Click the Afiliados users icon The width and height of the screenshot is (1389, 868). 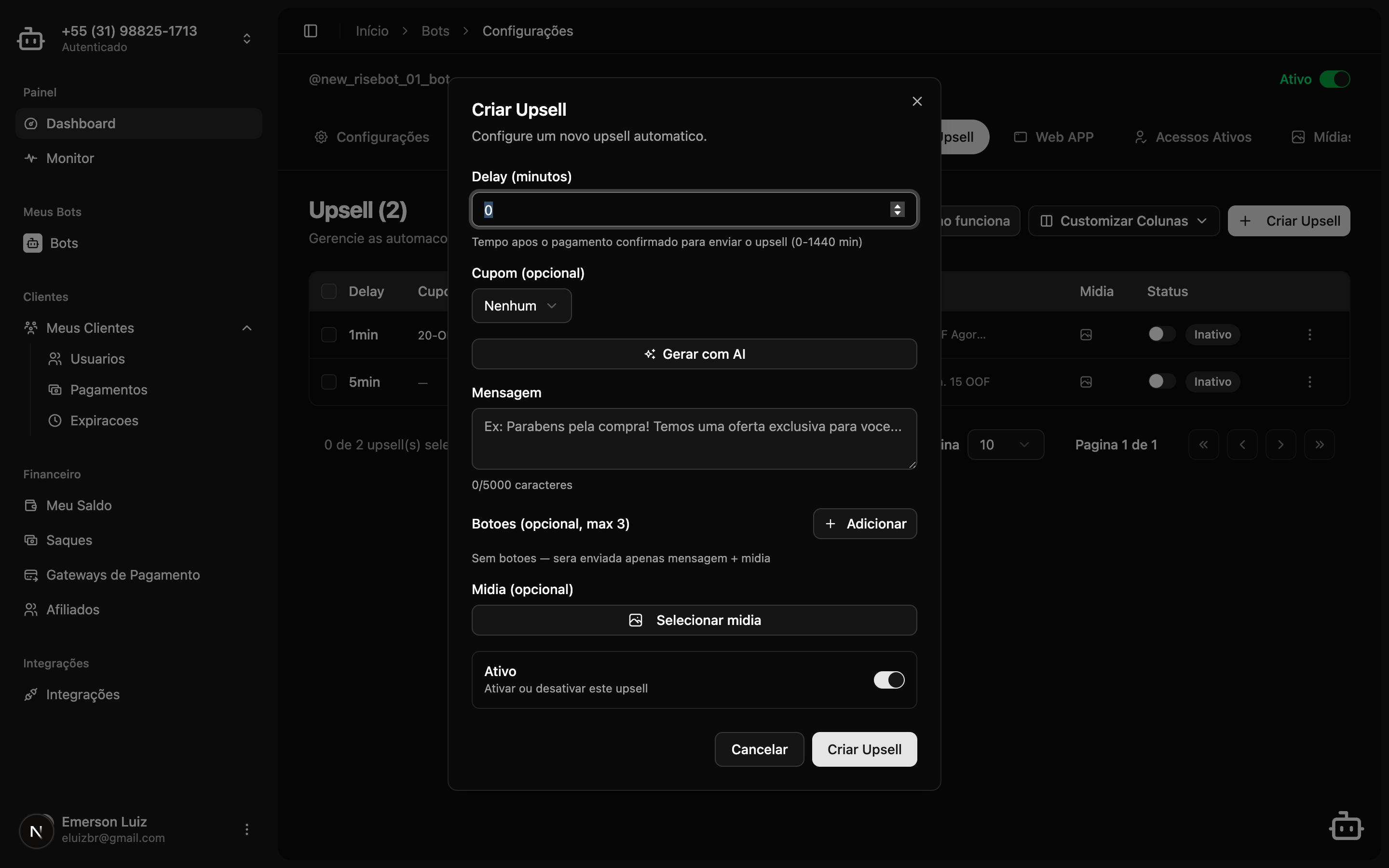[31, 609]
